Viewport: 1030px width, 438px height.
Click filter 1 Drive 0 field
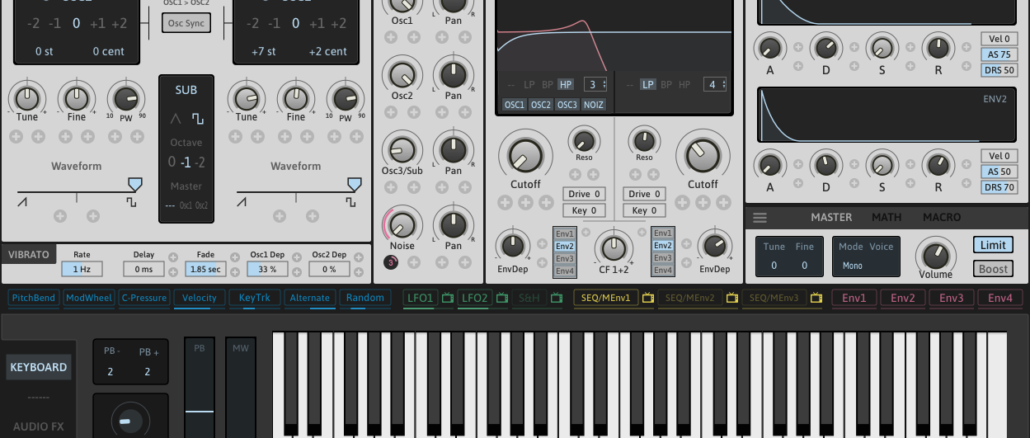(584, 194)
